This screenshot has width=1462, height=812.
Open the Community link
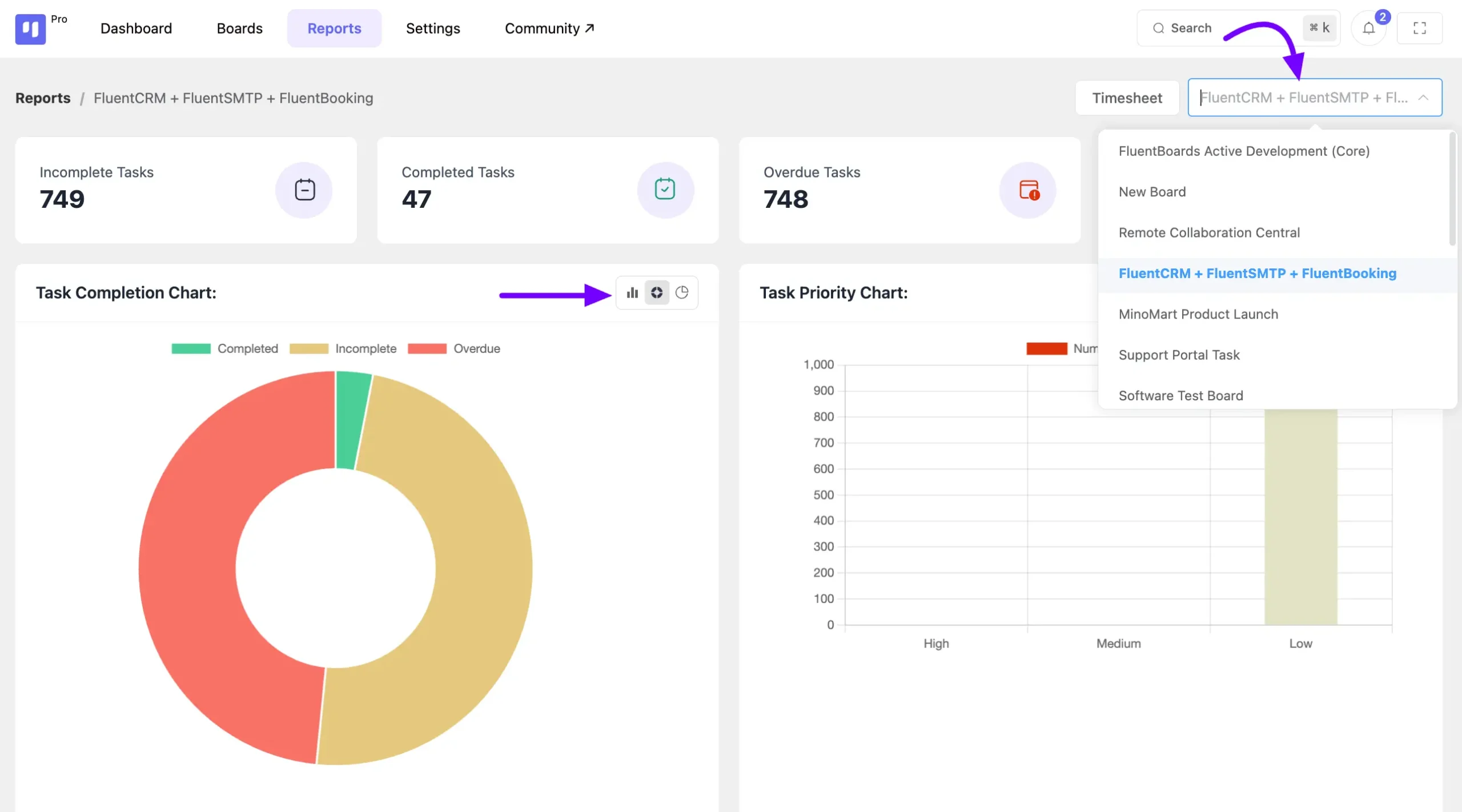[549, 29]
